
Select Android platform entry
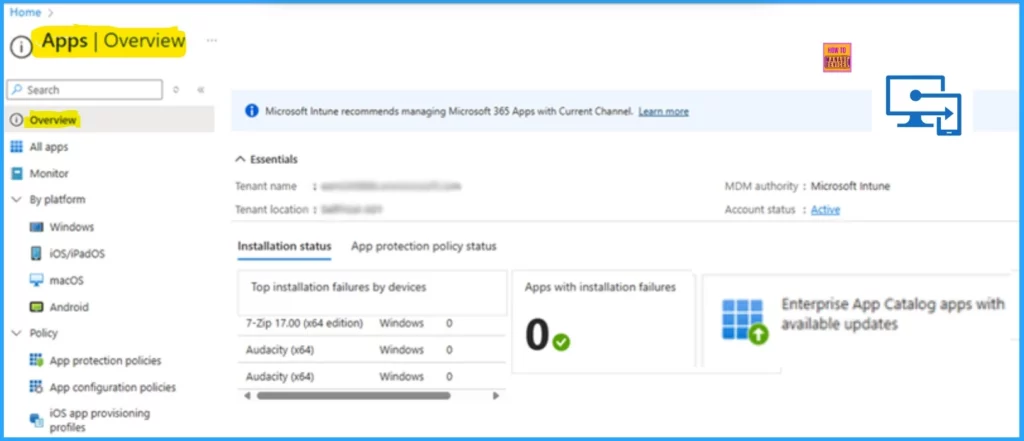(69, 307)
